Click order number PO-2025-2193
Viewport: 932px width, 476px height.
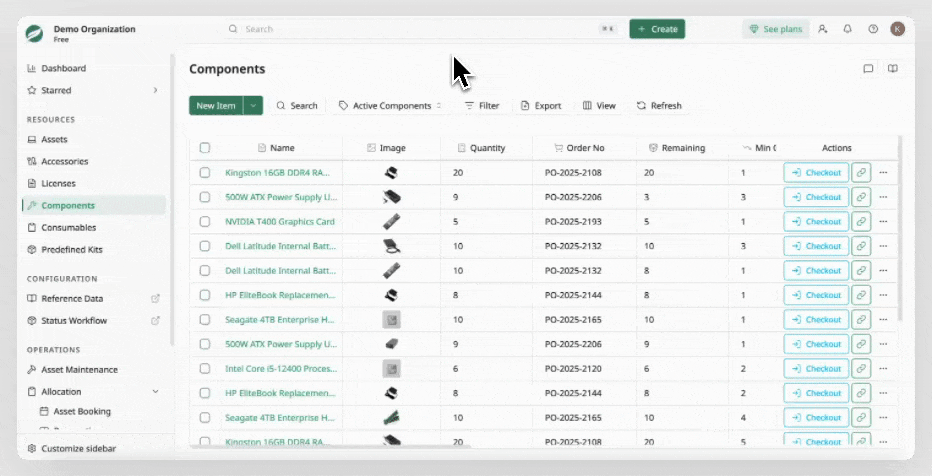(x=573, y=221)
